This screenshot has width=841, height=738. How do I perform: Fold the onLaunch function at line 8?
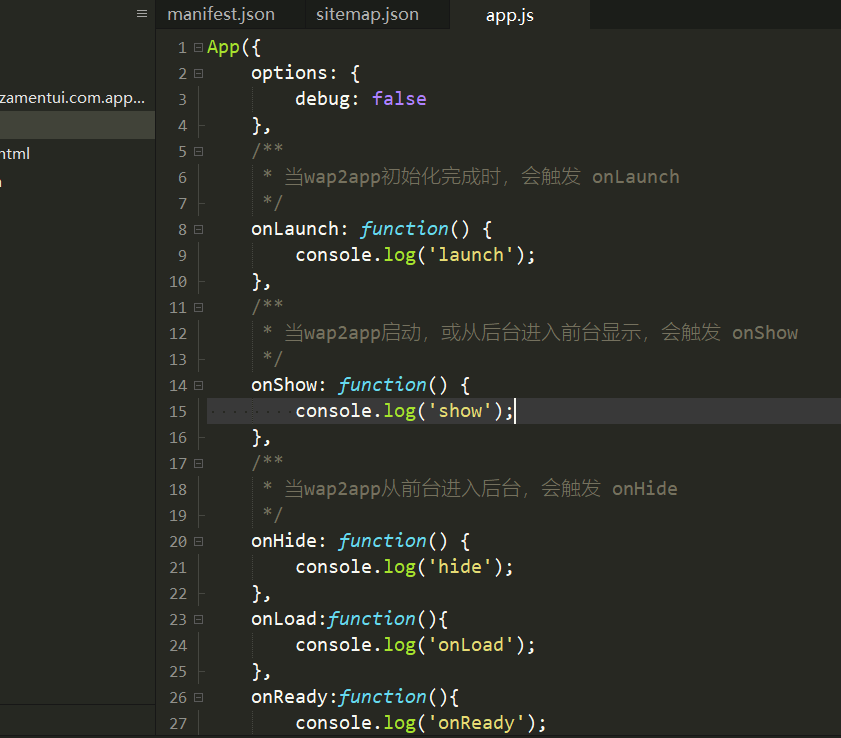198,230
